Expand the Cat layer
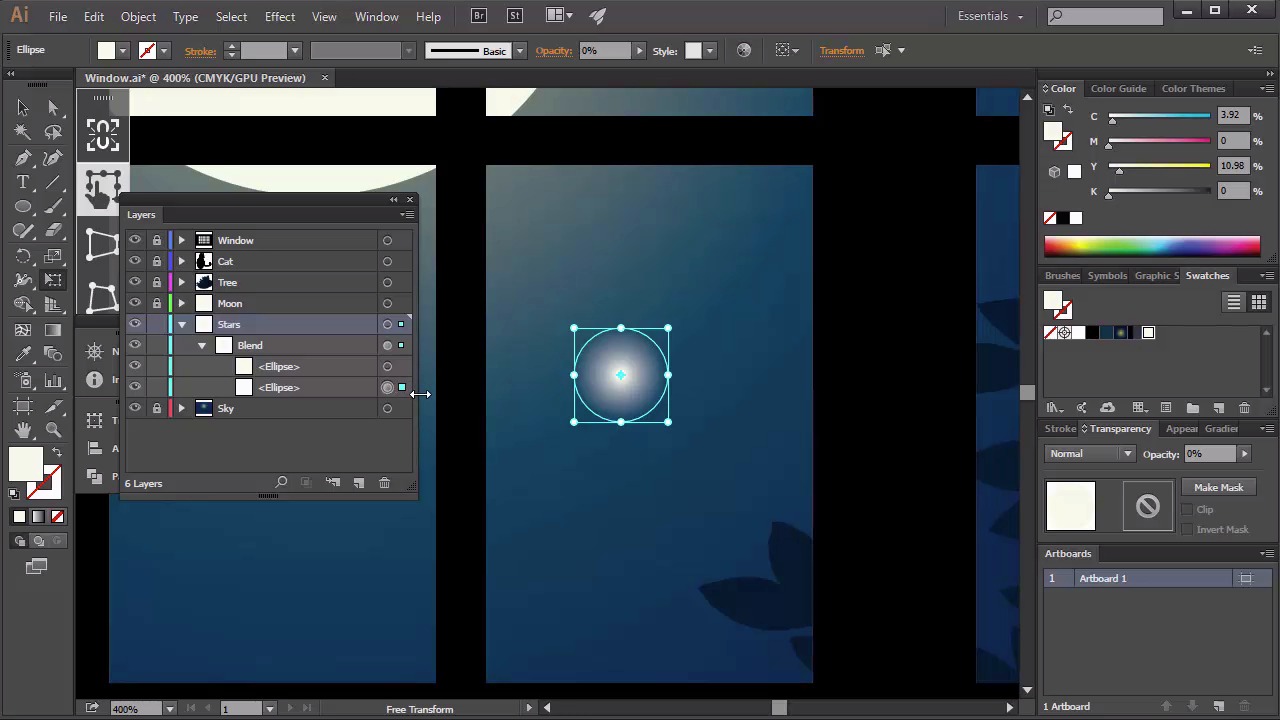The image size is (1280, 720). tap(181, 261)
